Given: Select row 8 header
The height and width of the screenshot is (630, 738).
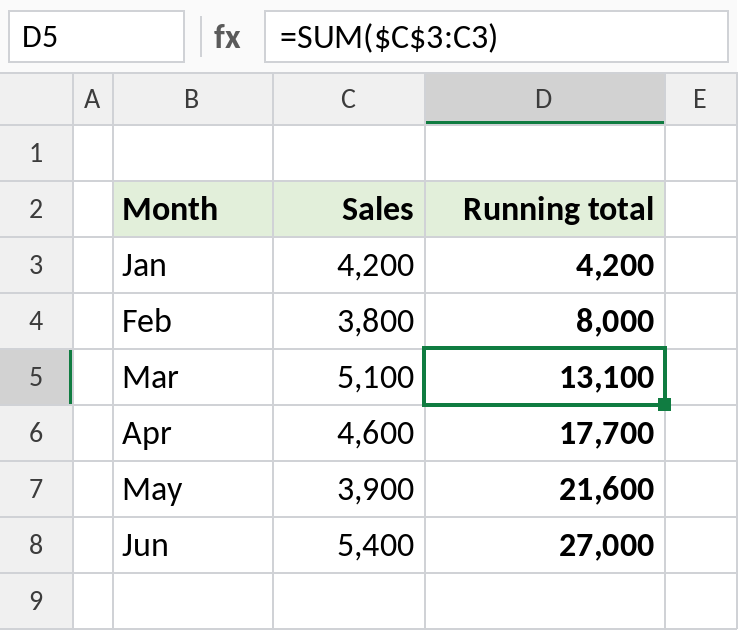Looking at the screenshot, I should coord(36,545).
